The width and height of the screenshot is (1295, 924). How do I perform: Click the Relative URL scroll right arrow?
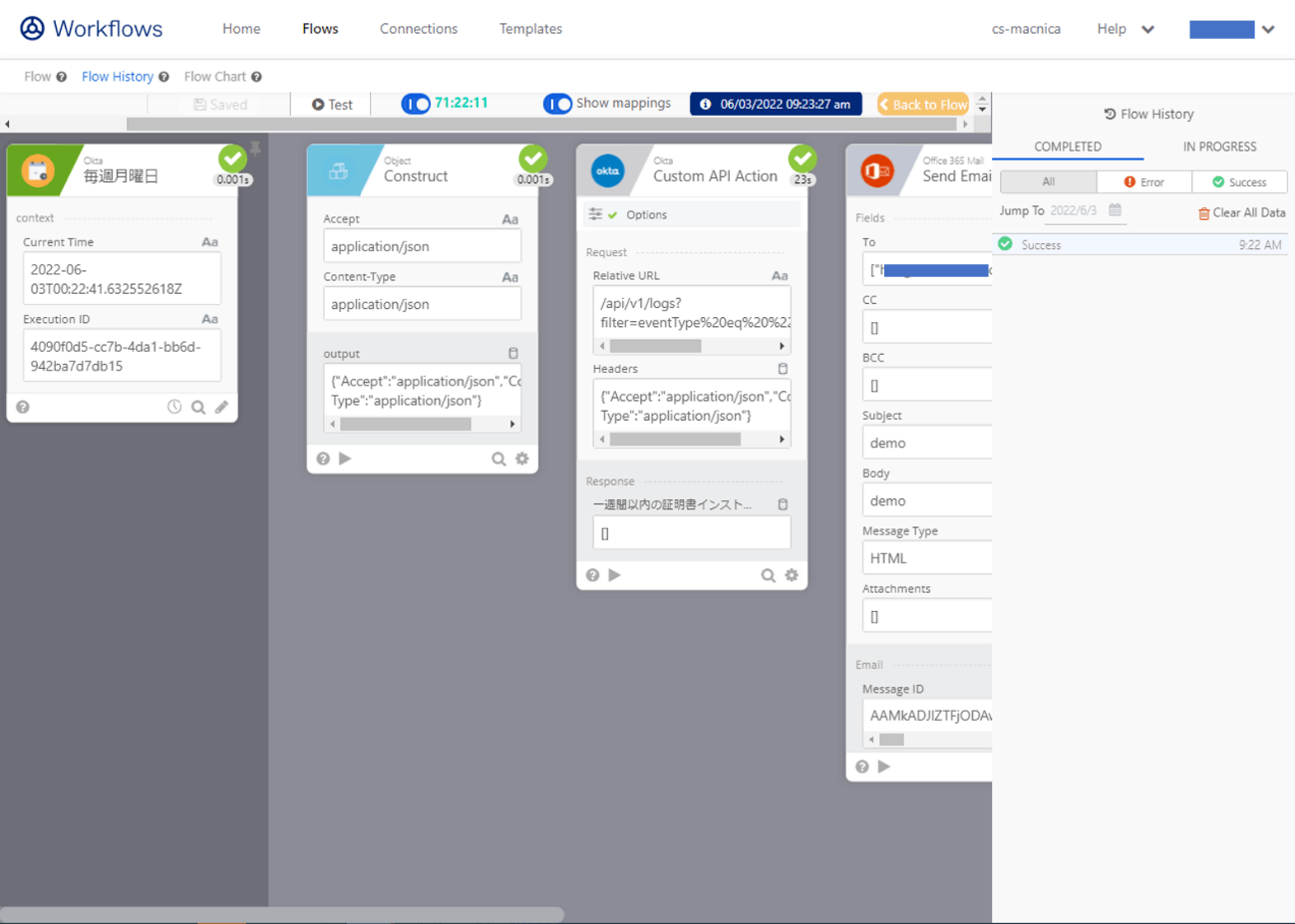pyautogui.click(x=782, y=346)
